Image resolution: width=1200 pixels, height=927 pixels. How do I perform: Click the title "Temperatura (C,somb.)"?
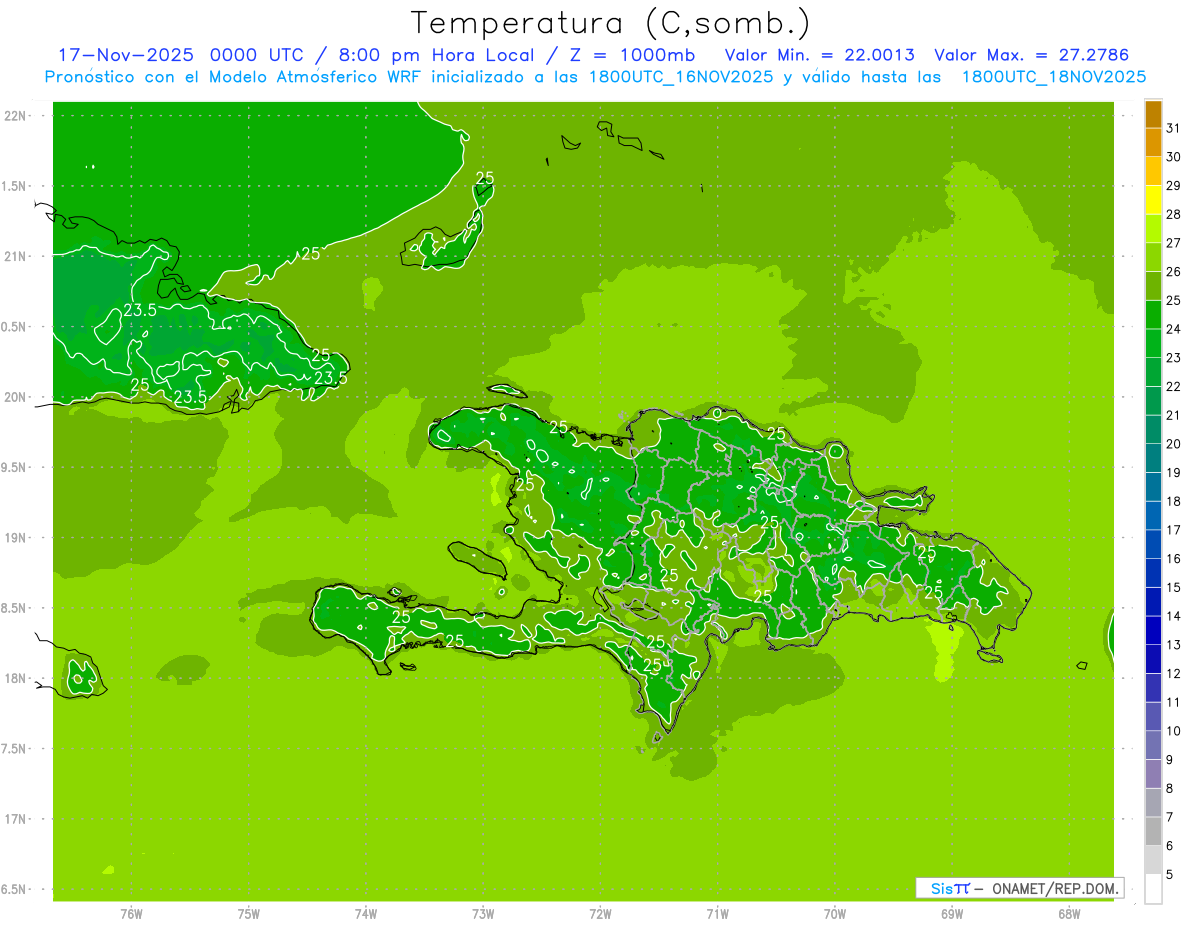611,23
